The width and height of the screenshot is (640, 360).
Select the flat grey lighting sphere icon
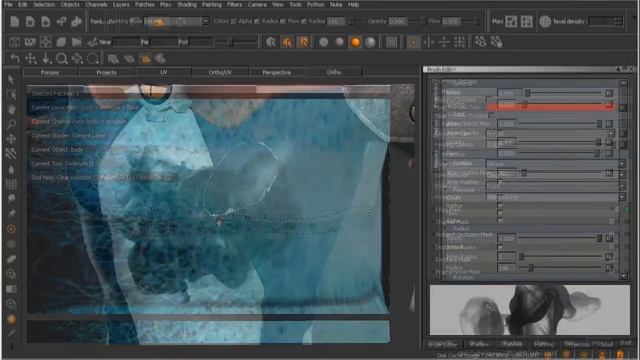pos(324,42)
